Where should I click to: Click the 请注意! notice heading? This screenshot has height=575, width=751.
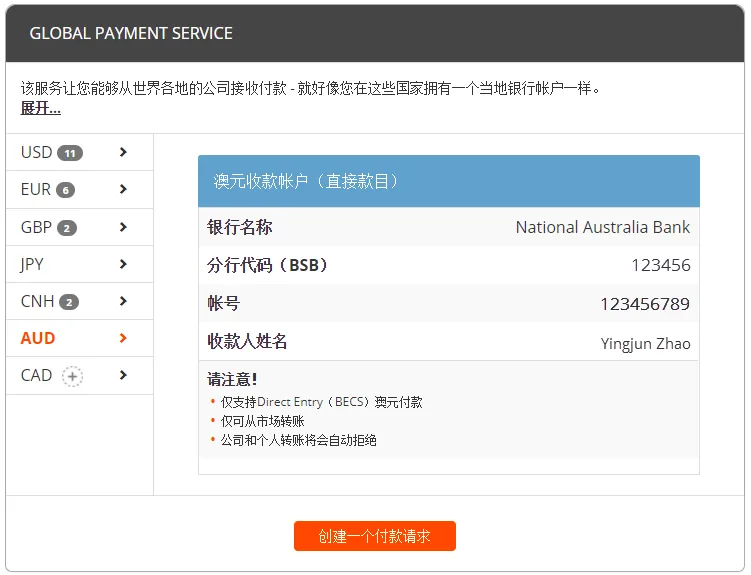click(232, 379)
